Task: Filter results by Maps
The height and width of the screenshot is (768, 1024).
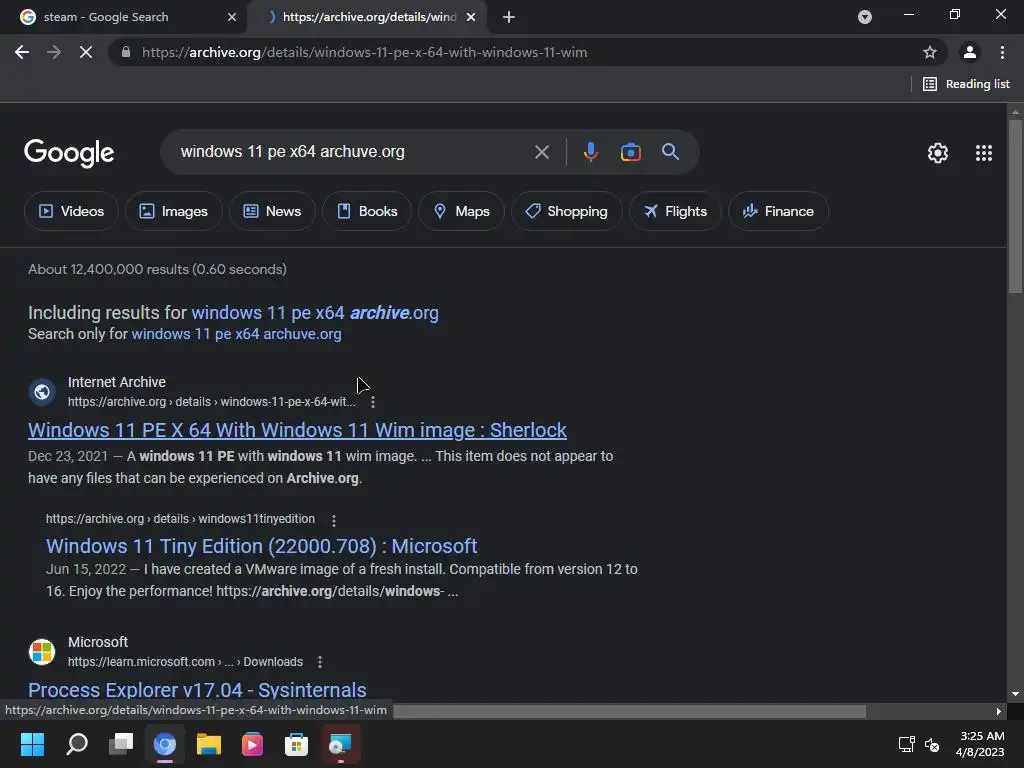Action: (x=461, y=211)
